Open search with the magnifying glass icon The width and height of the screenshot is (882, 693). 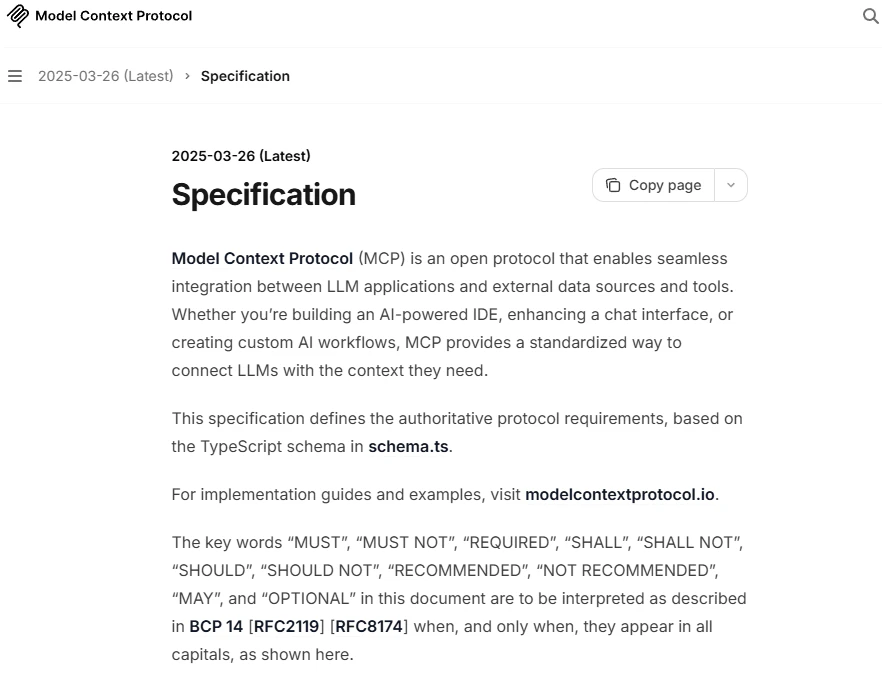coord(870,16)
